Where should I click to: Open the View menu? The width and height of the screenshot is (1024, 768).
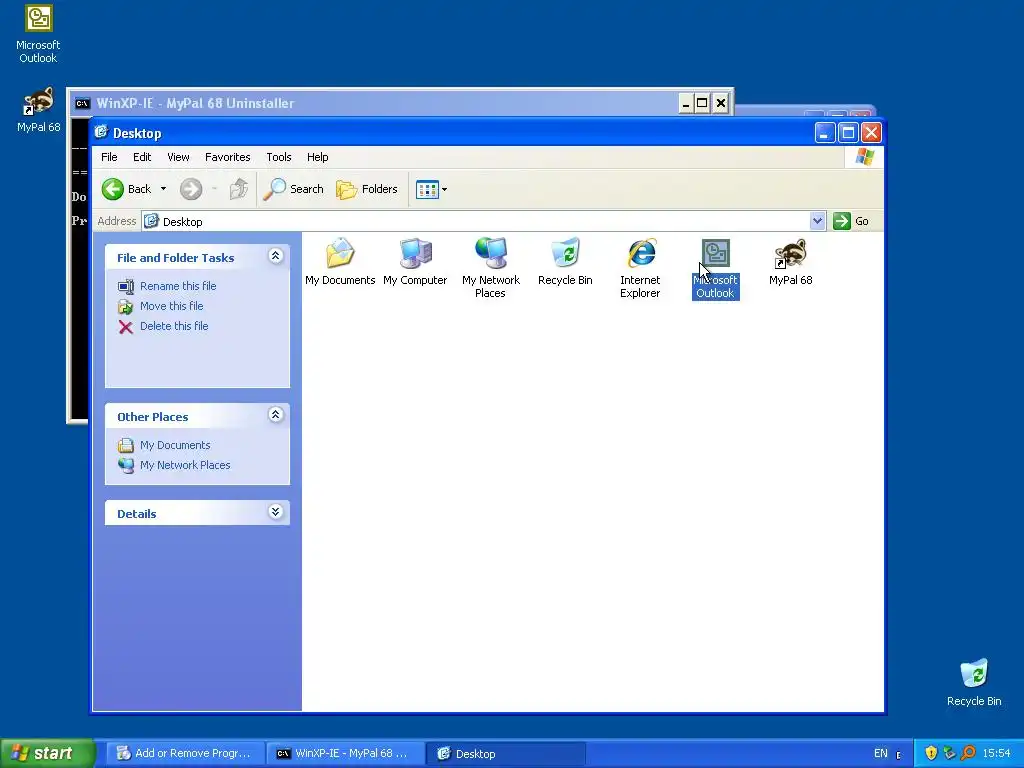click(178, 157)
